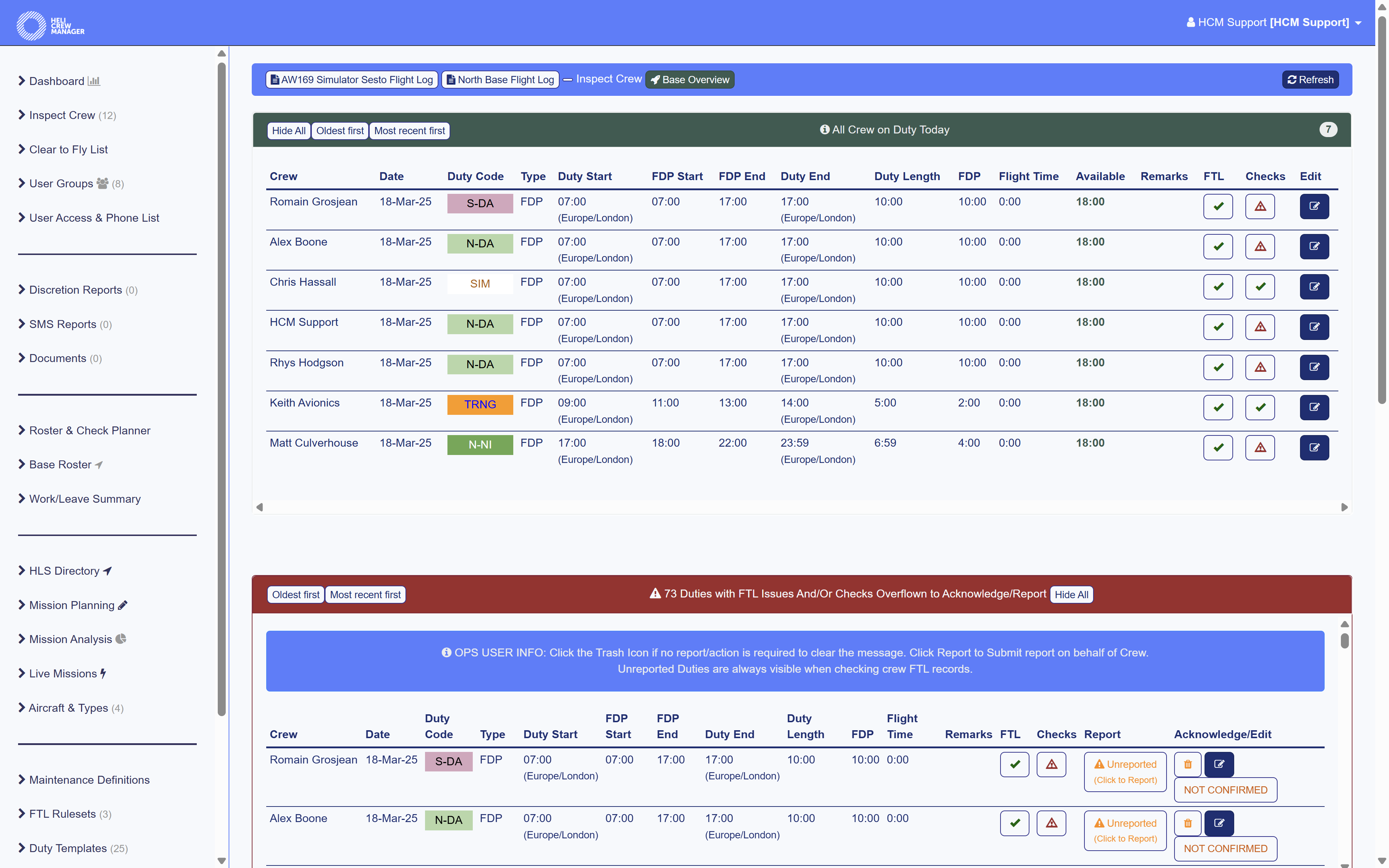The height and width of the screenshot is (868, 1389).
Task: Open HCM Support user dropdown
Action: [1274, 22]
